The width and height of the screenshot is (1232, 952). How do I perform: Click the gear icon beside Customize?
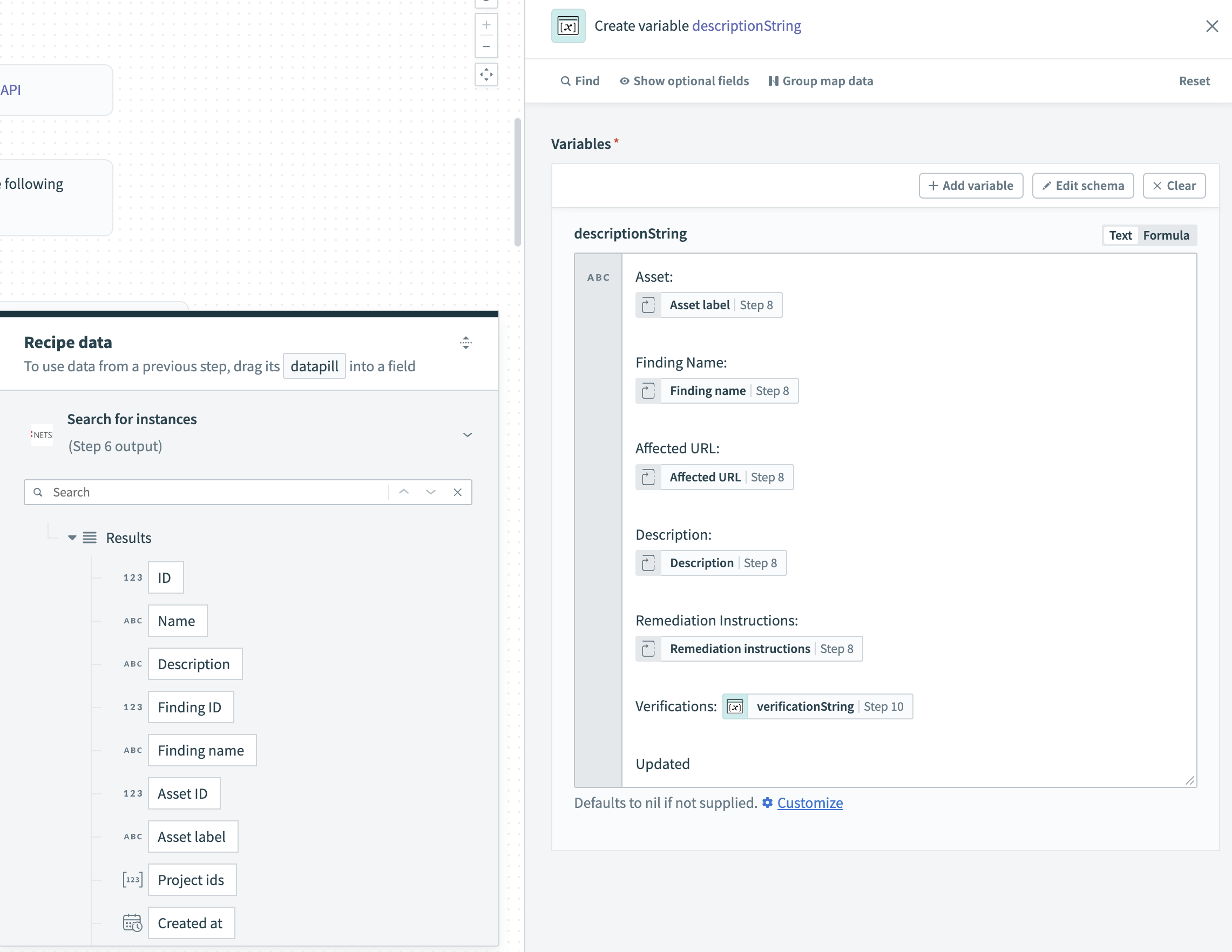click(767, 803)
